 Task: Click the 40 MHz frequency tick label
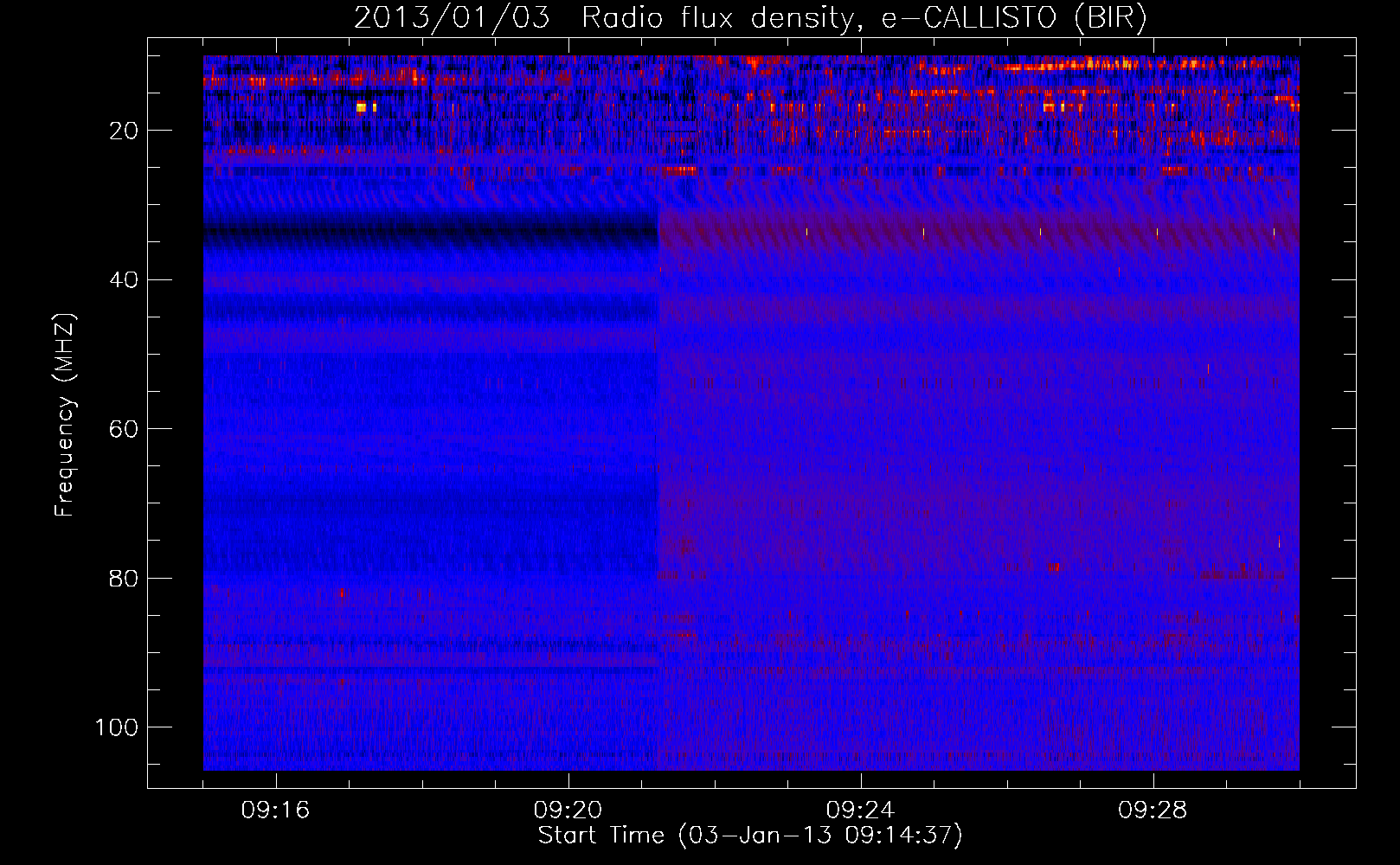pyautogui.click(x=125, y=280)
